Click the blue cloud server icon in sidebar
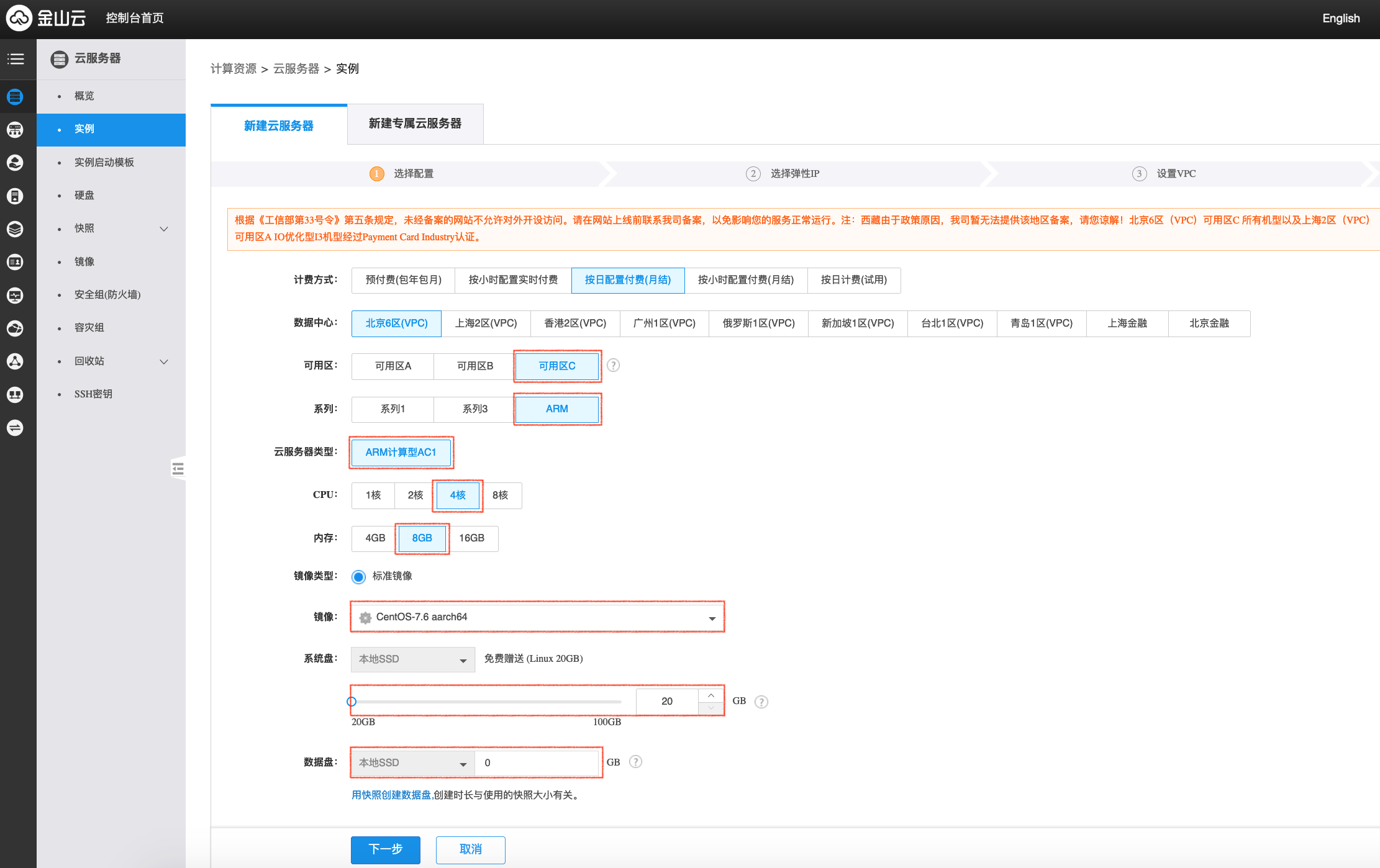1380x868 pixels. click(x=16, y=97)
